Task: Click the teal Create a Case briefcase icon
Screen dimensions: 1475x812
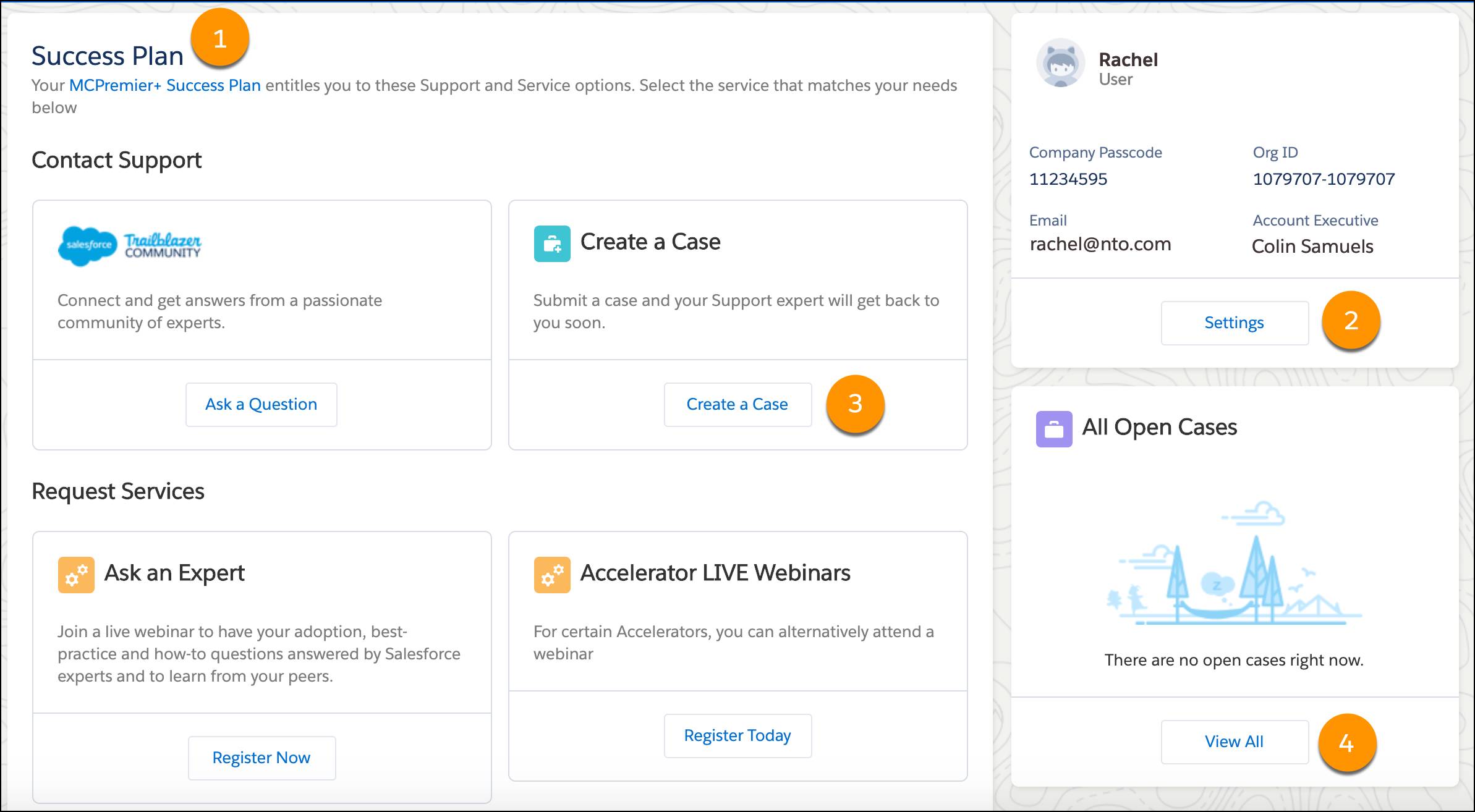Action: 552,243
